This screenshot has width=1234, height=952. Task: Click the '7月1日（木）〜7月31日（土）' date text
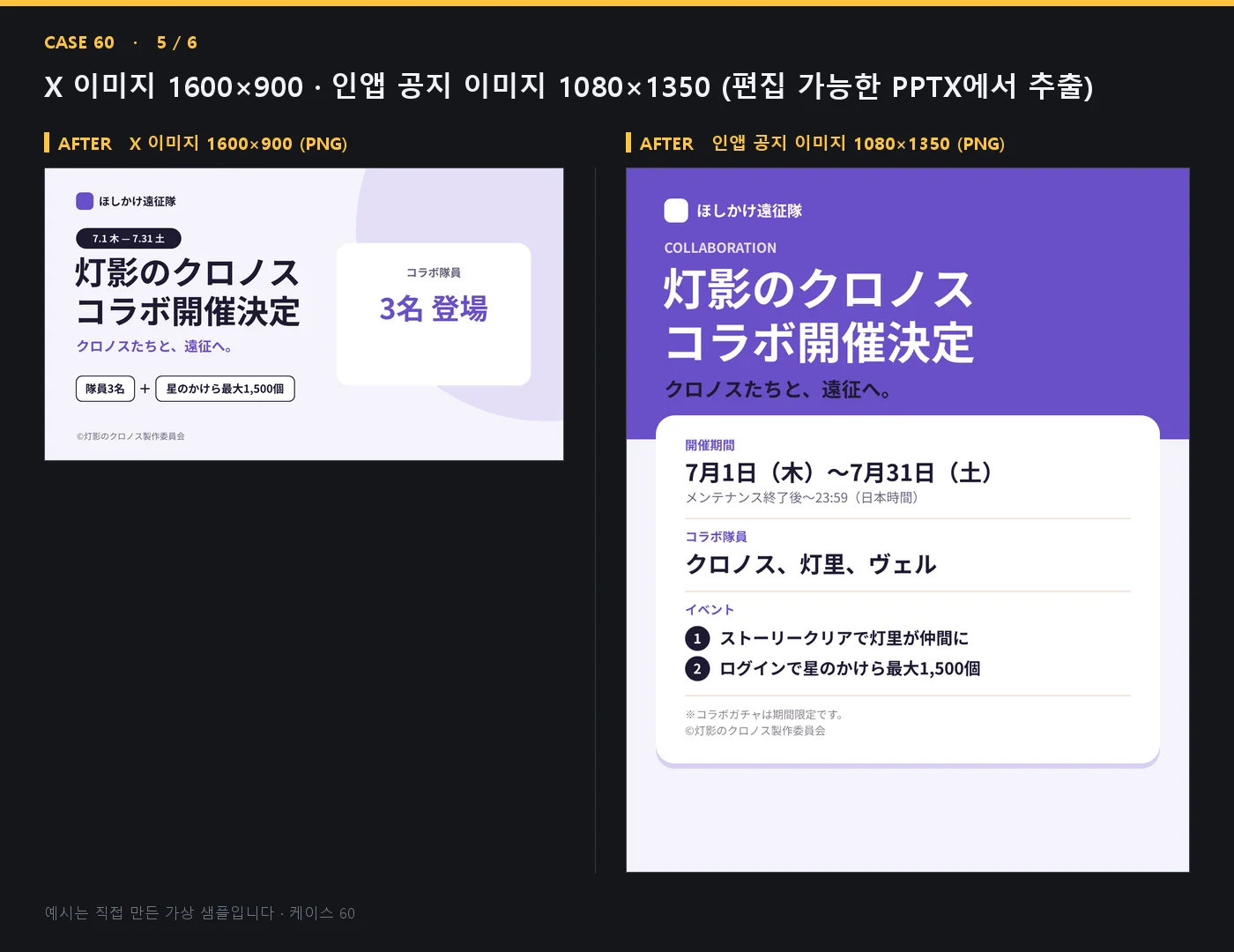click(x=839, y=472)
